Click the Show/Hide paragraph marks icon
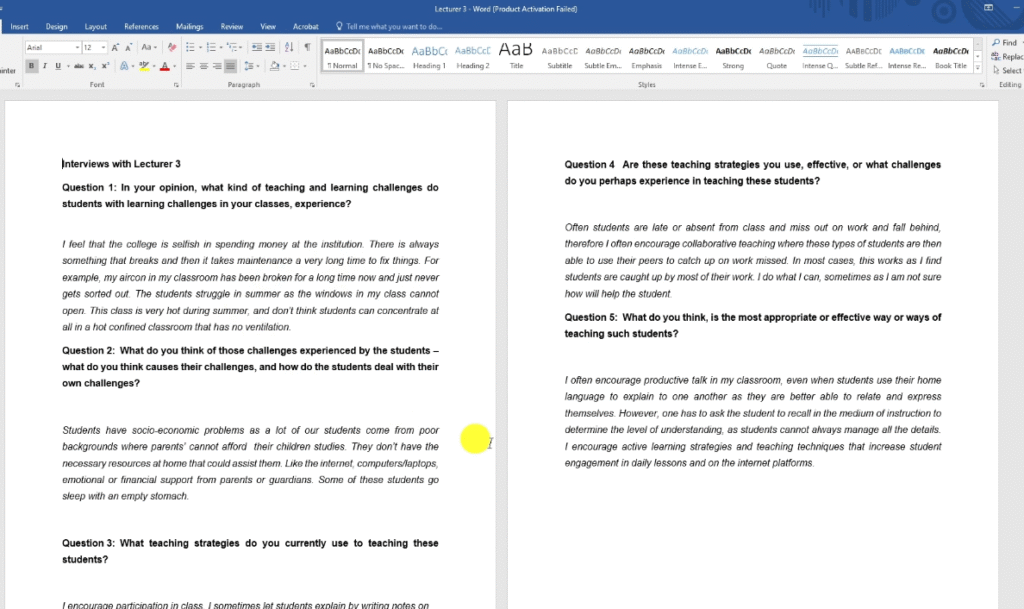Screen dimensions: 1024x609 (306, 47)
